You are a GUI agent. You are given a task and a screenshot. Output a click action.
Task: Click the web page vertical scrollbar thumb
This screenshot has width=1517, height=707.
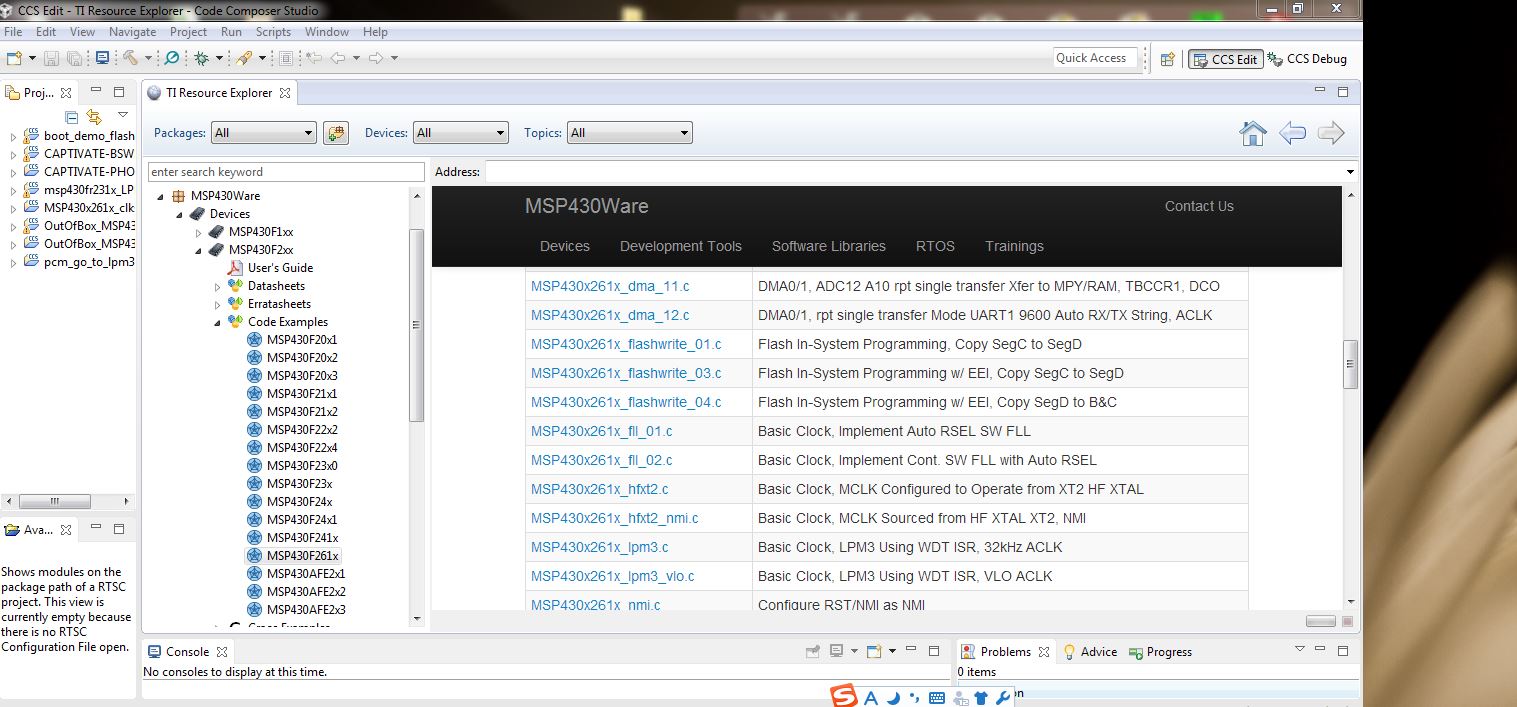click(1350, 364)
